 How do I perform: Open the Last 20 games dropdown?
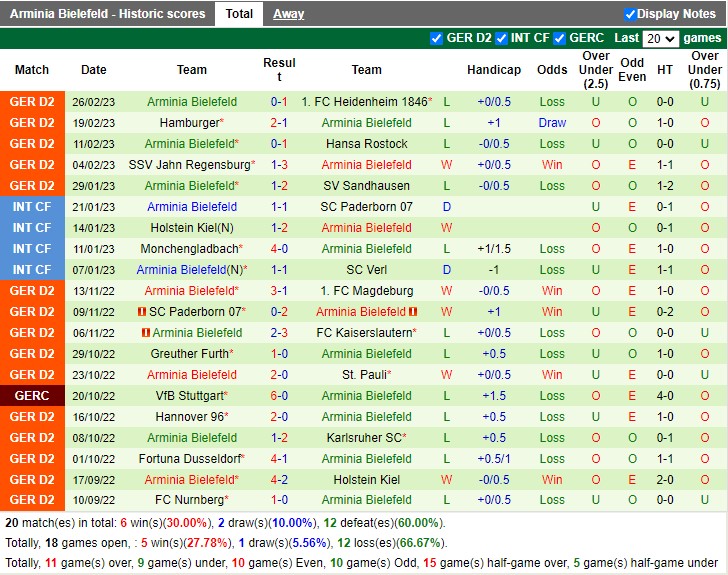point(660,39)
